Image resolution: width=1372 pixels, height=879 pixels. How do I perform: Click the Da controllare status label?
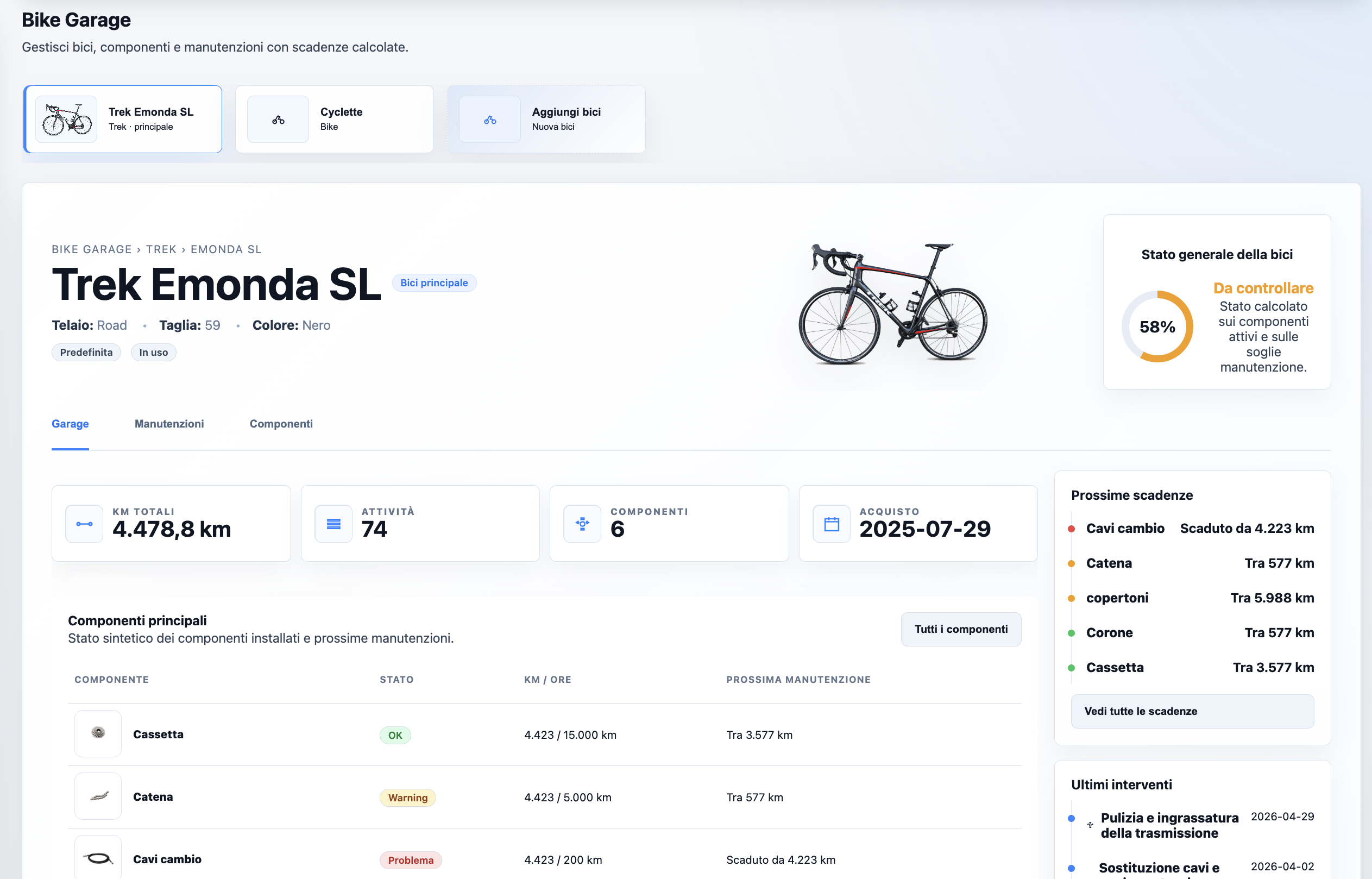(1263, 288)
